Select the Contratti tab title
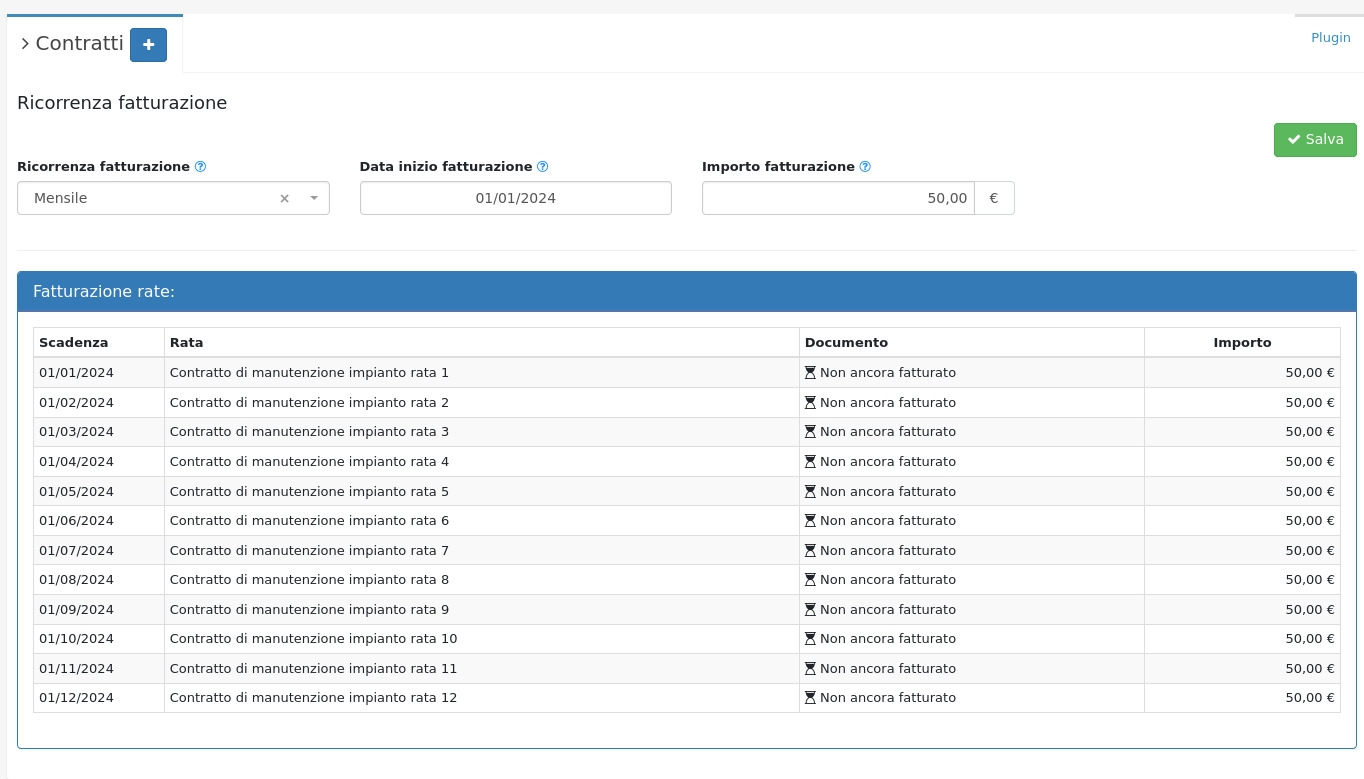The image size is (1364, 779). [79, 44]
